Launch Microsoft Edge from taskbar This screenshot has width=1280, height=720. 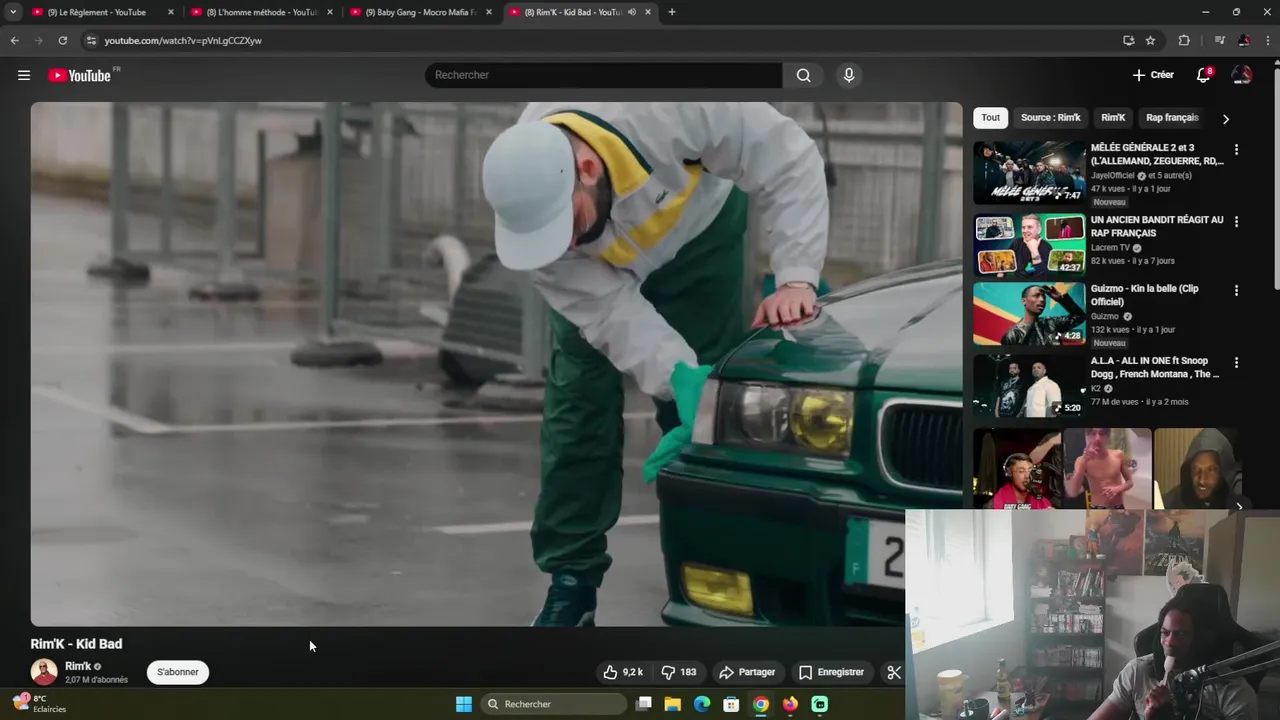coord(702,704)
